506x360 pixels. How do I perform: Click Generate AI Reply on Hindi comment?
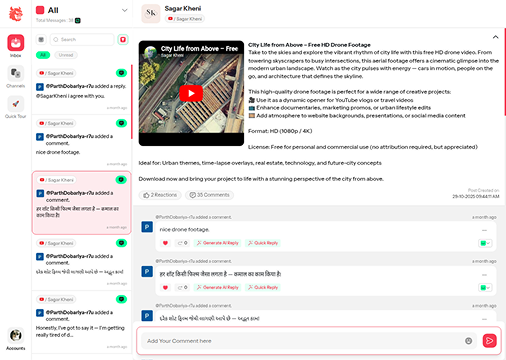click(218, 287)
